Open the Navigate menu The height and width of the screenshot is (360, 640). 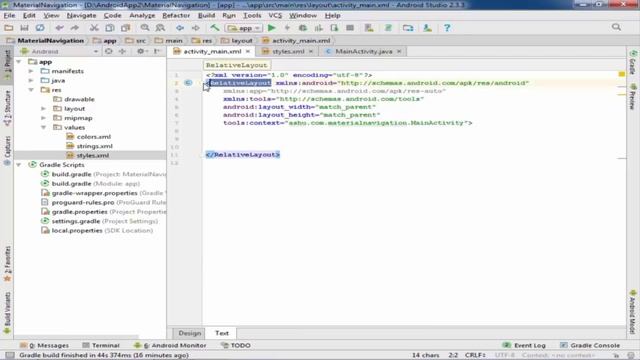click(81, 16)
